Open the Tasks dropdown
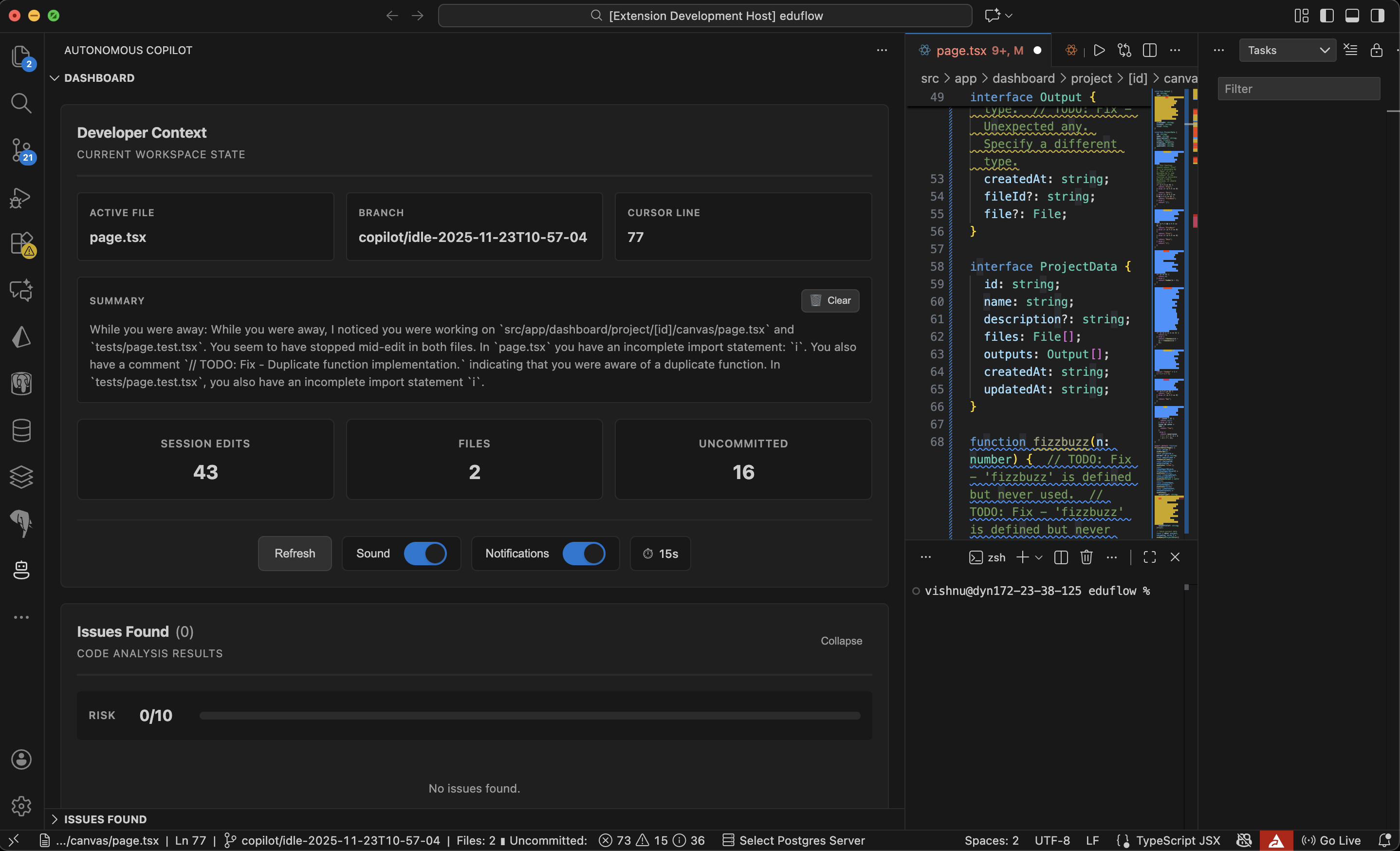Image resolution: width=1400 pixels, height=851 pixels. pyautogui.click(x=1288, y=51)
